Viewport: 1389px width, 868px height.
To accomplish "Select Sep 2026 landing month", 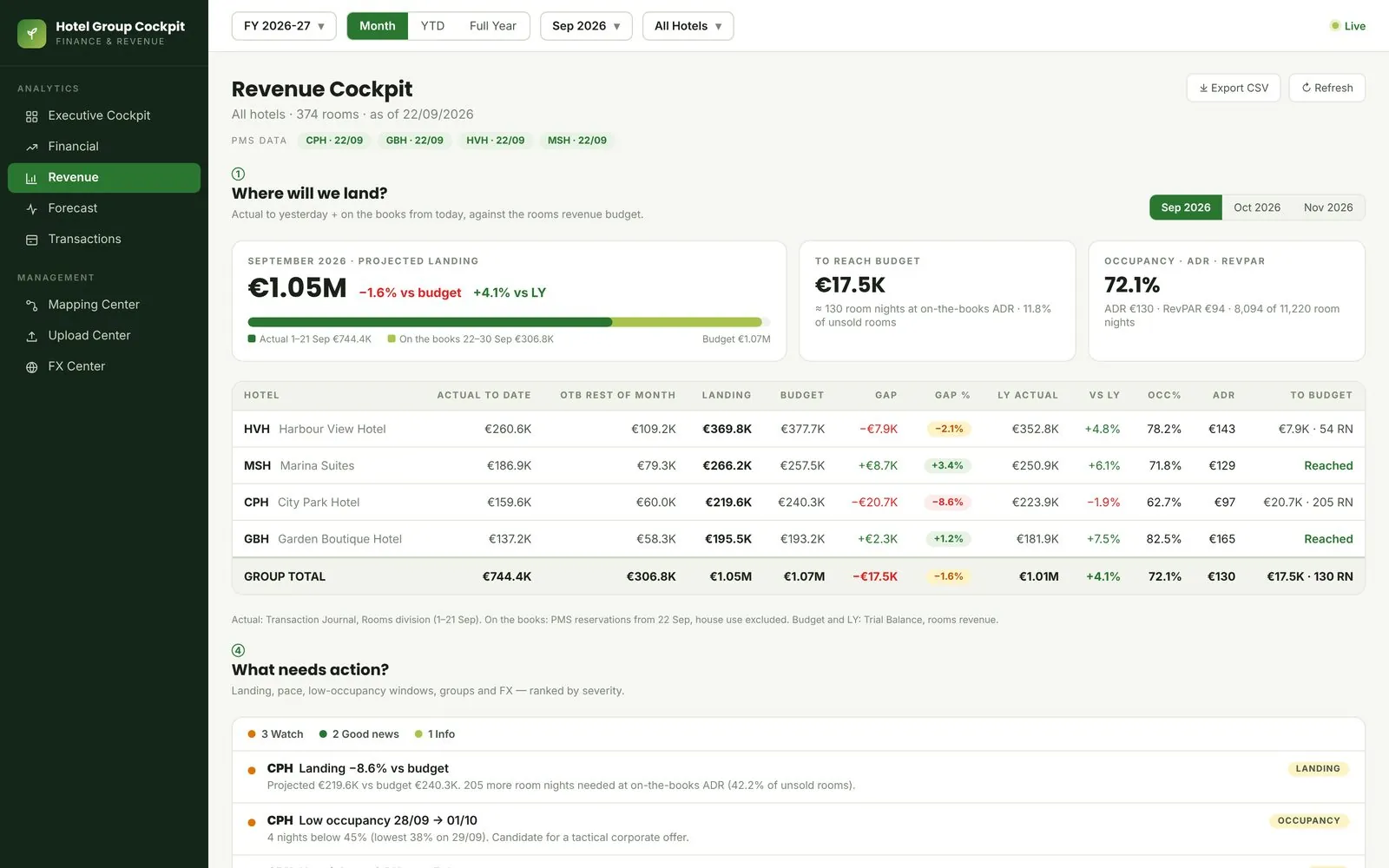I will 1186,207.
